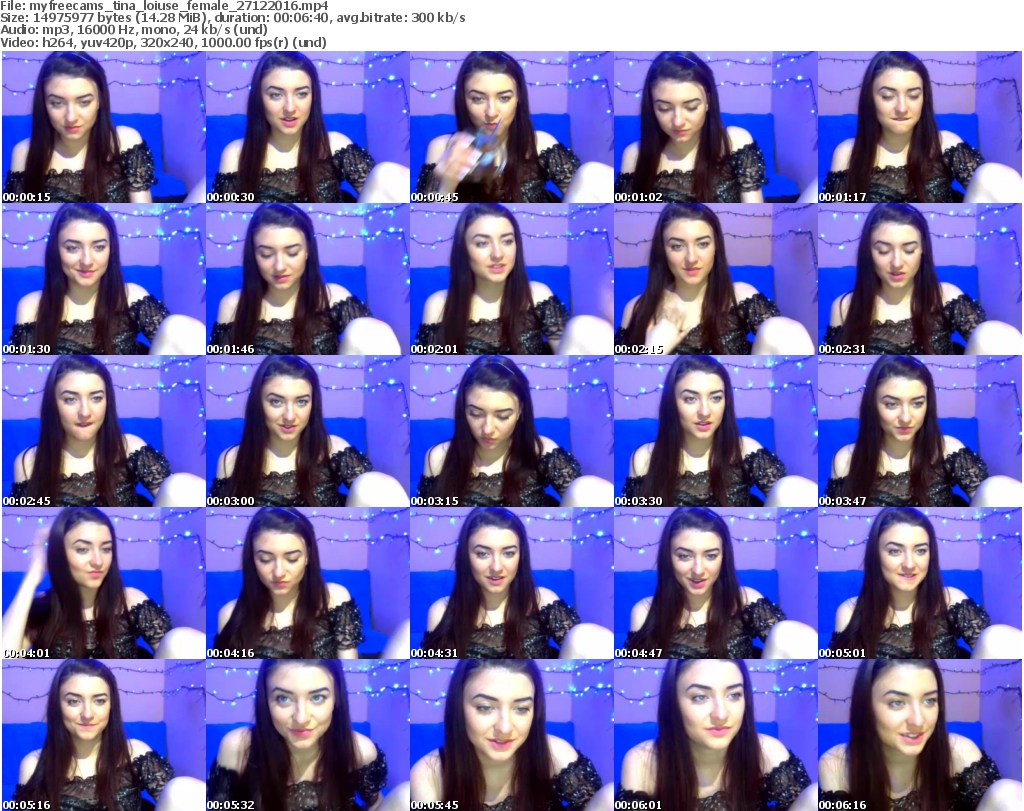
Task: Choose the frame timestamped 00:04:16
Action: click(x=308, y=584)
